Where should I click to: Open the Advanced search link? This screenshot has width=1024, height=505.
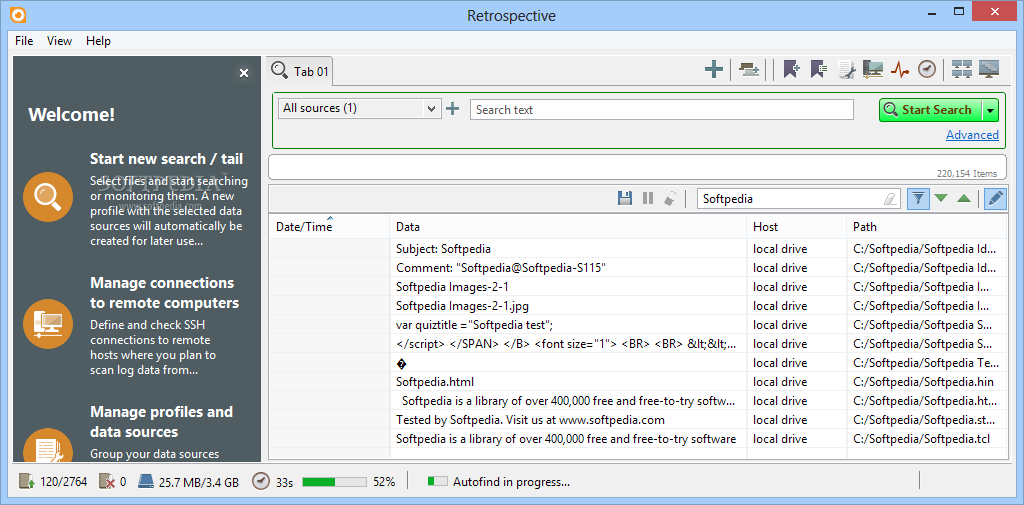click(x=972, y=135)
